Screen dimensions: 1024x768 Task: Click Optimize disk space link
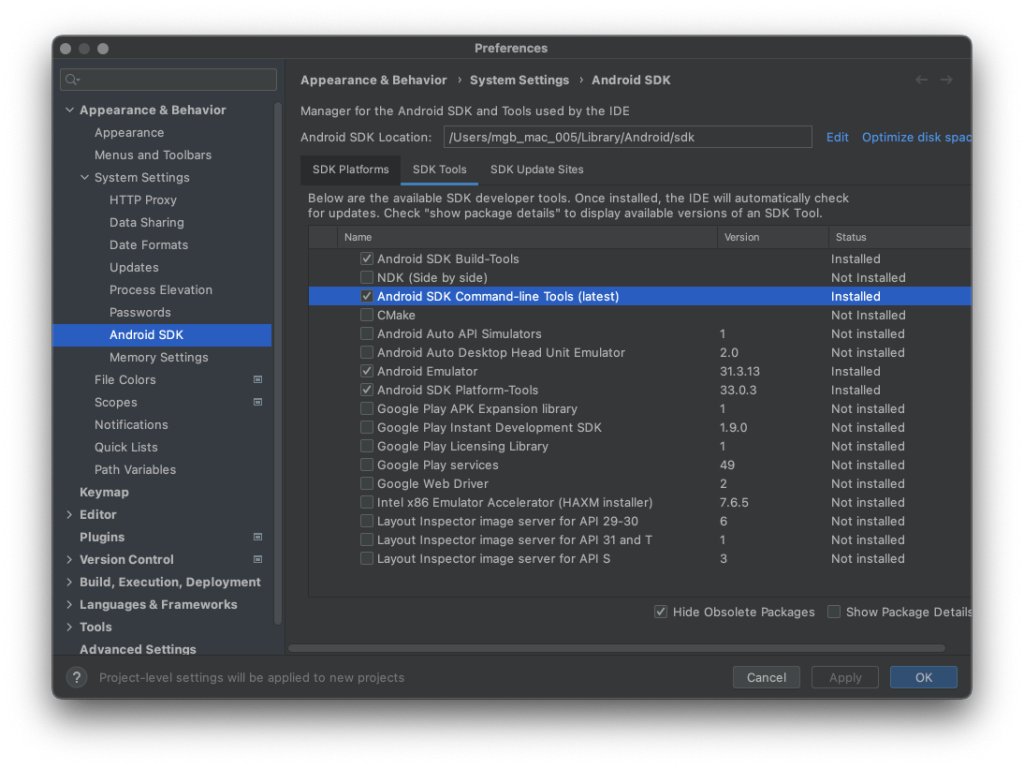coord(916,137)
